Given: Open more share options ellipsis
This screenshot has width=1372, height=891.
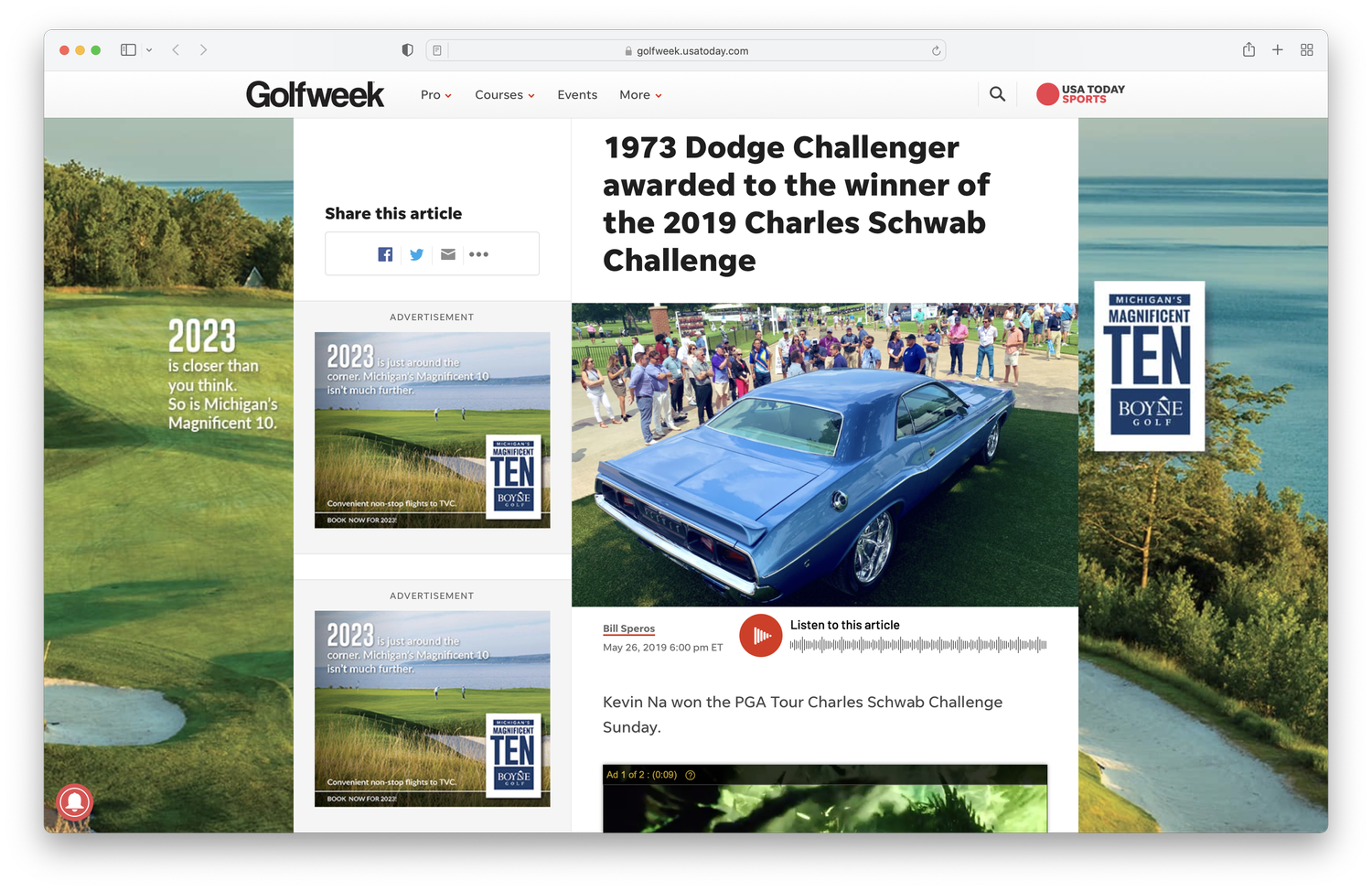Looking at the screenshot, I should (478, 254).
